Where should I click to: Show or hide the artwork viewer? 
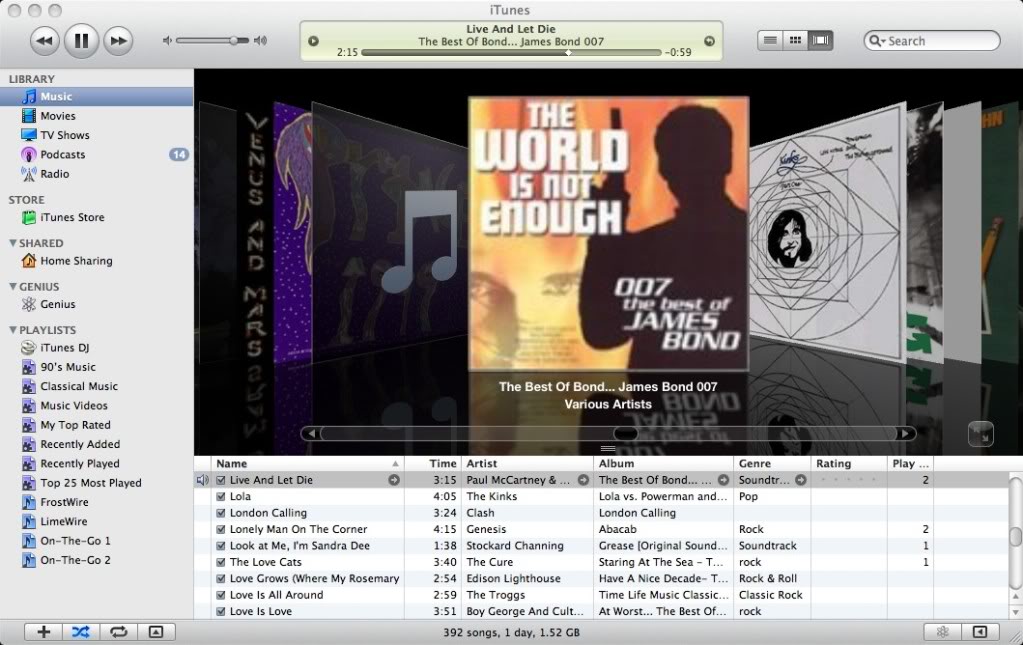tap(156, 632)
